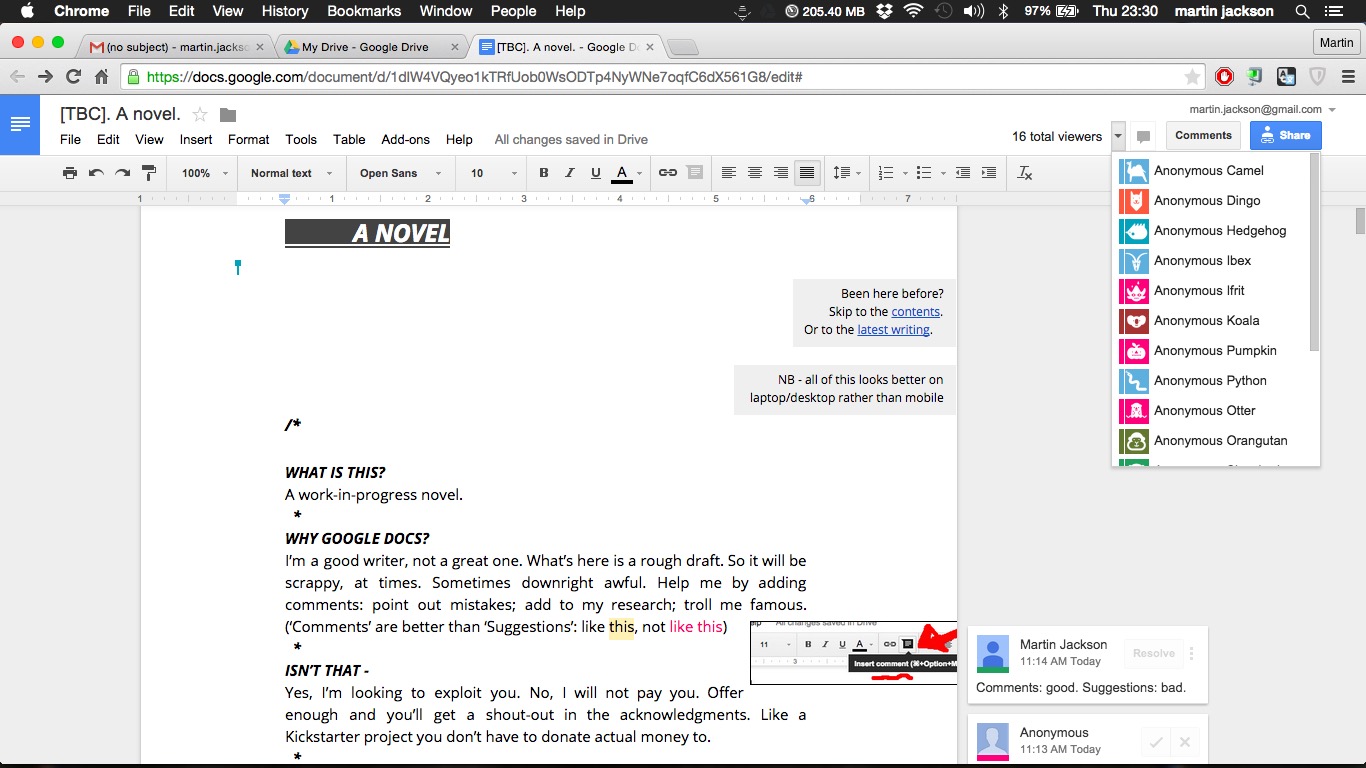Open the Format menu
1366x768 pixels.
pos(248,140)
